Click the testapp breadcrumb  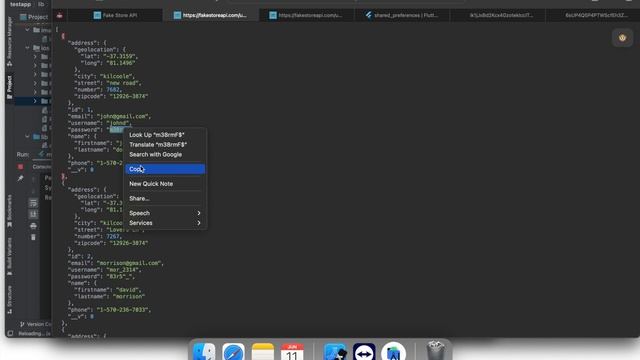click(20, 4)
